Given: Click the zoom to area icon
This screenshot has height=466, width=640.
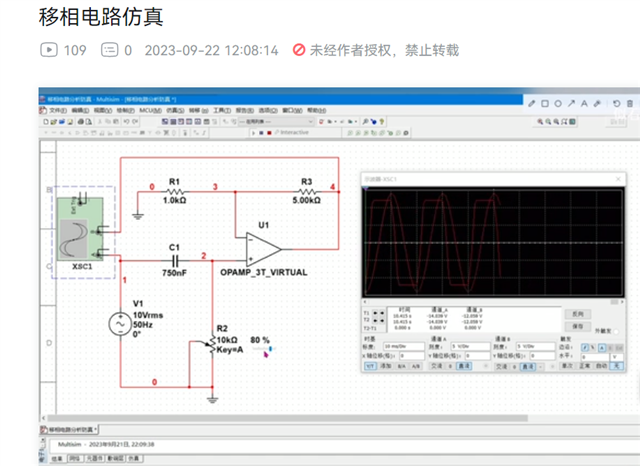Looking at the screenshot, I should [x=556, y=122].
